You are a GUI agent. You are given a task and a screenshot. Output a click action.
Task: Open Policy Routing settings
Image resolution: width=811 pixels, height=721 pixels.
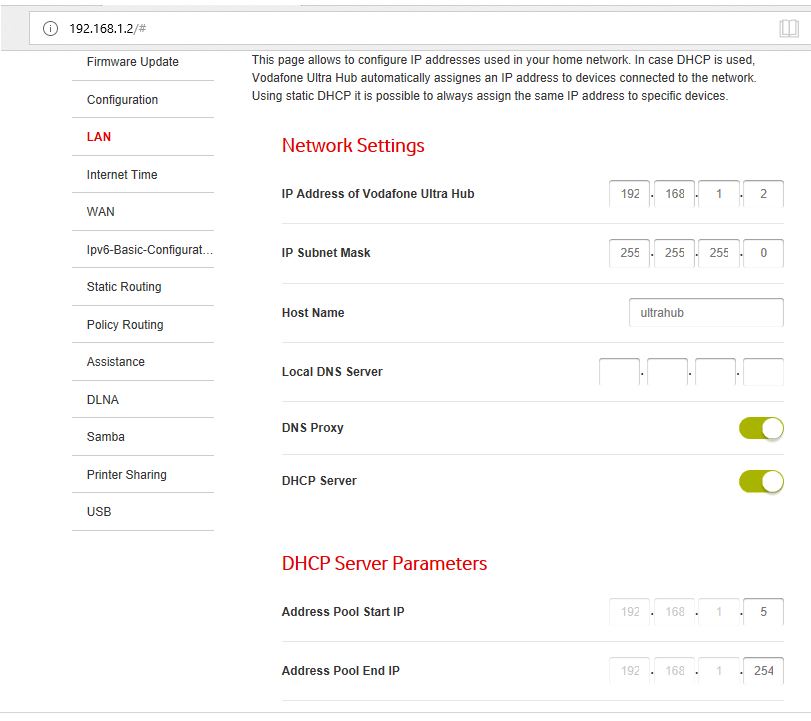click(125, 325)
